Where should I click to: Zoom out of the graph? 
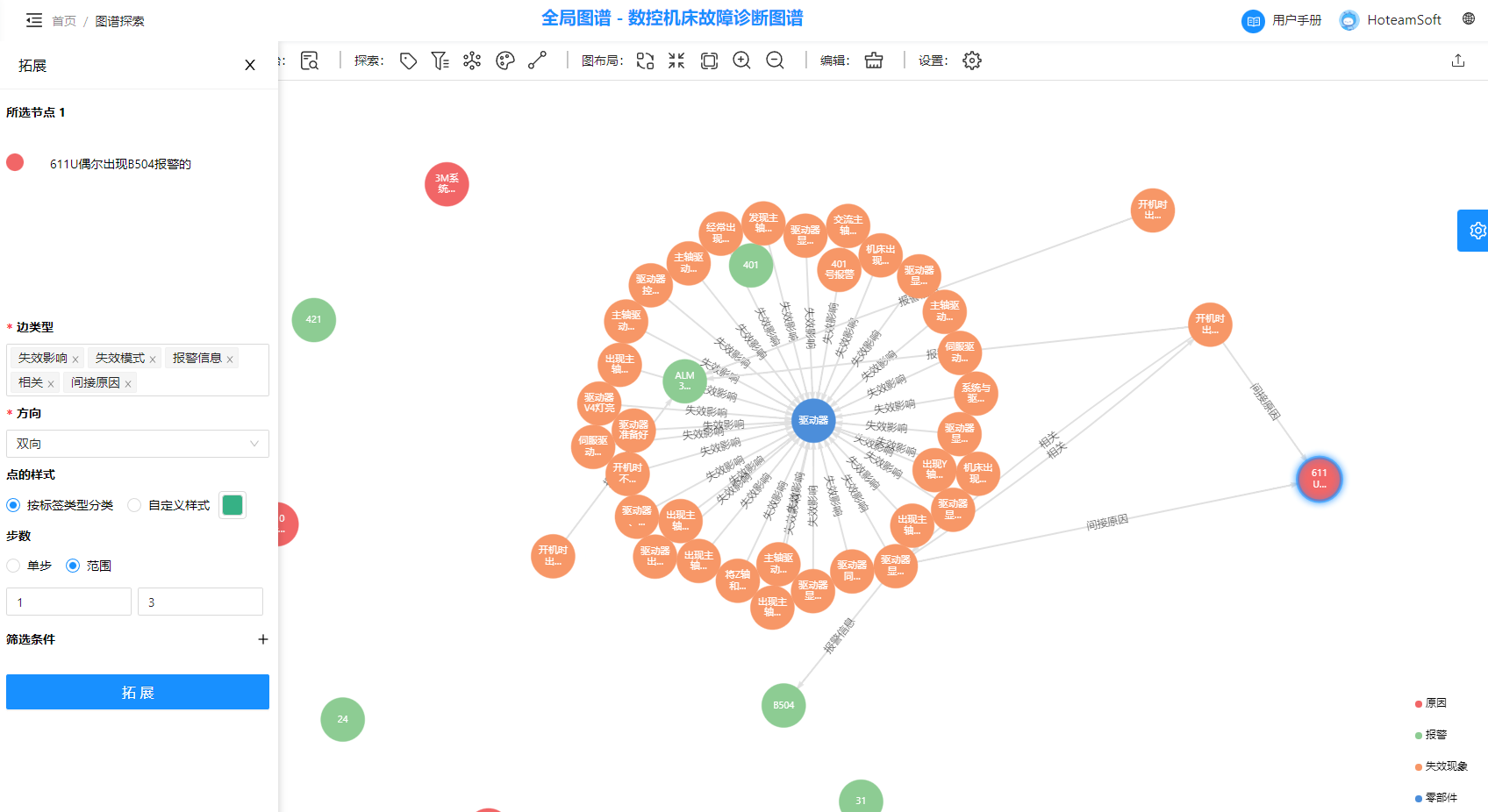click(775, 61)
